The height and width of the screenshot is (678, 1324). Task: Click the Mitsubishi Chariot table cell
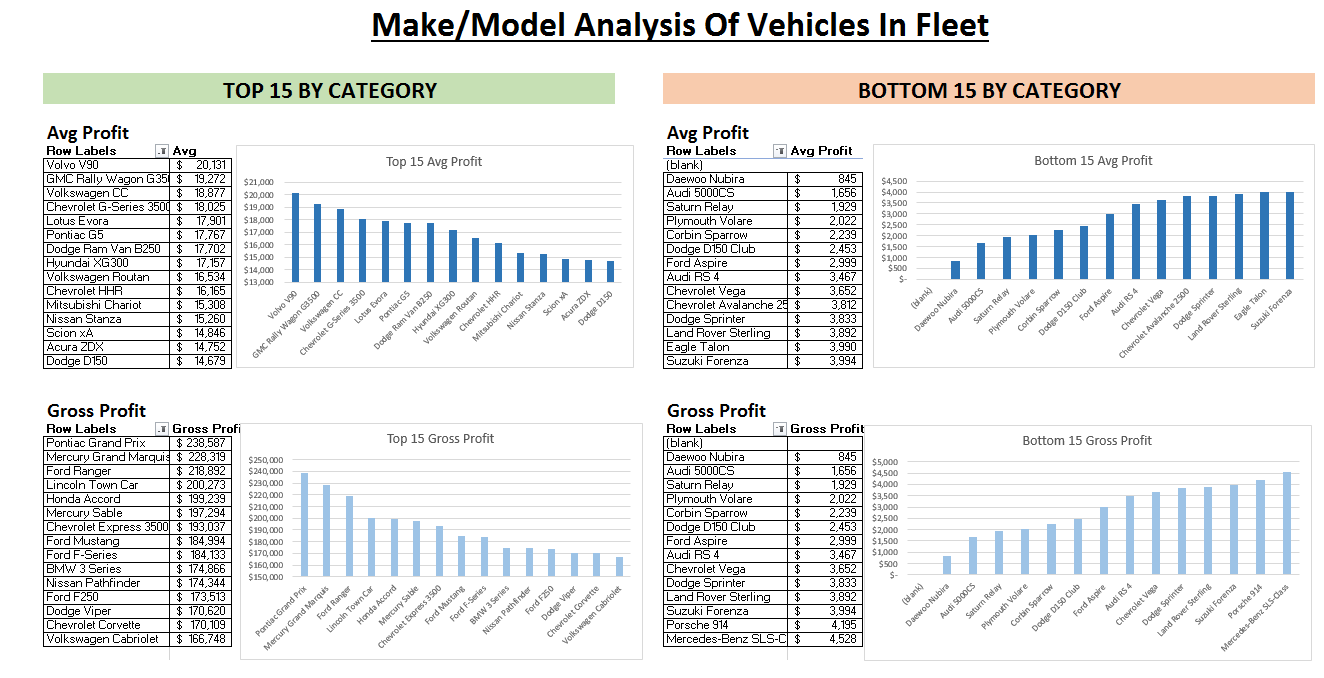pos(107,305)
